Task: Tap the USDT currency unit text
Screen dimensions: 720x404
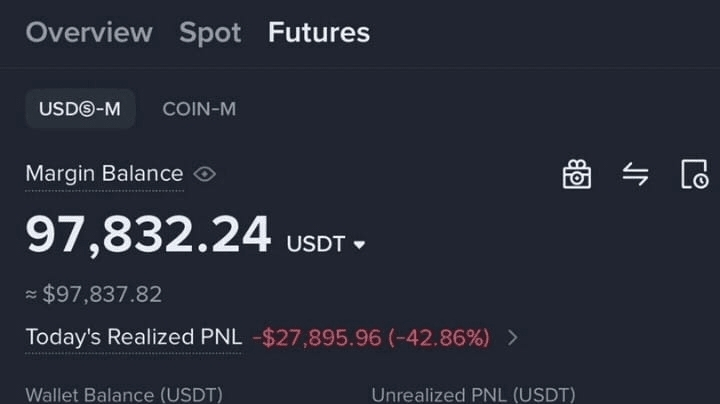Action: (x=316, y=244)
